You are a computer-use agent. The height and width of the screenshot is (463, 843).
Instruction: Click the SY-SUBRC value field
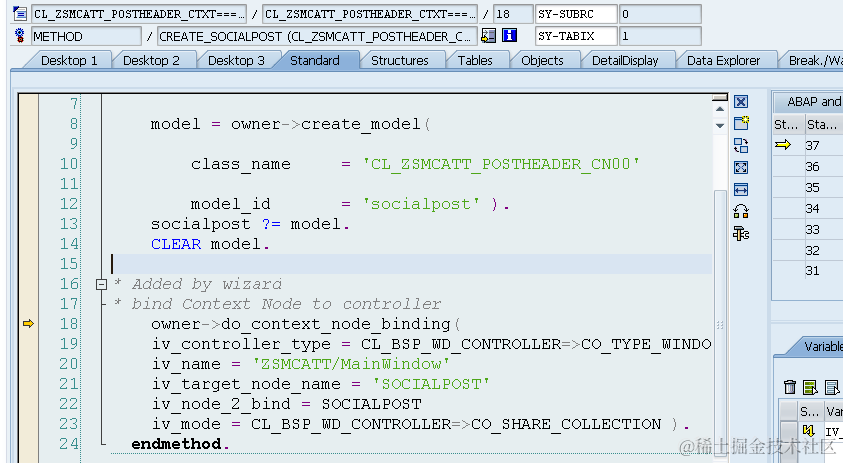click(x=660, y=14)
